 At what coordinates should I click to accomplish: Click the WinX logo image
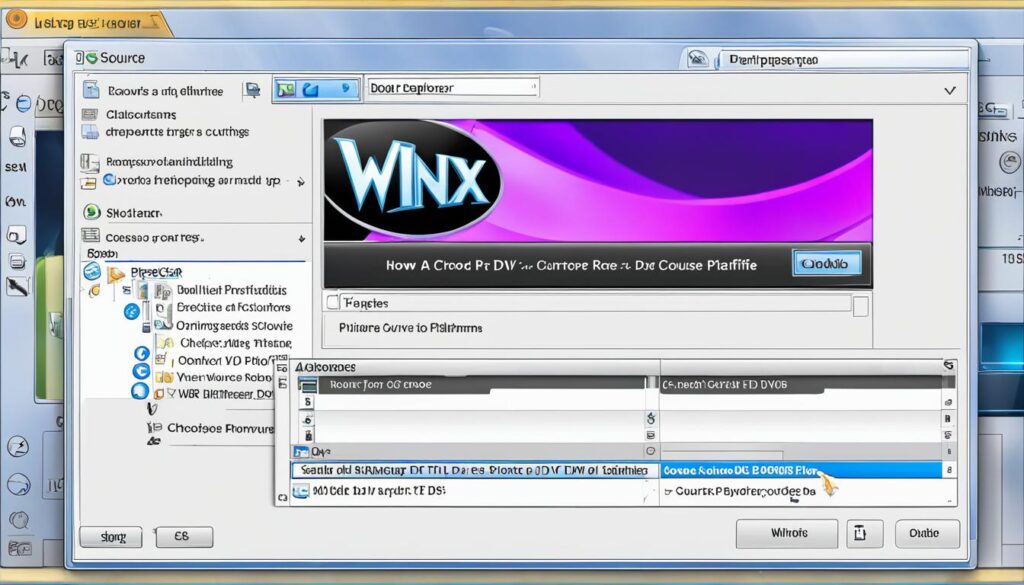(413, 180)
